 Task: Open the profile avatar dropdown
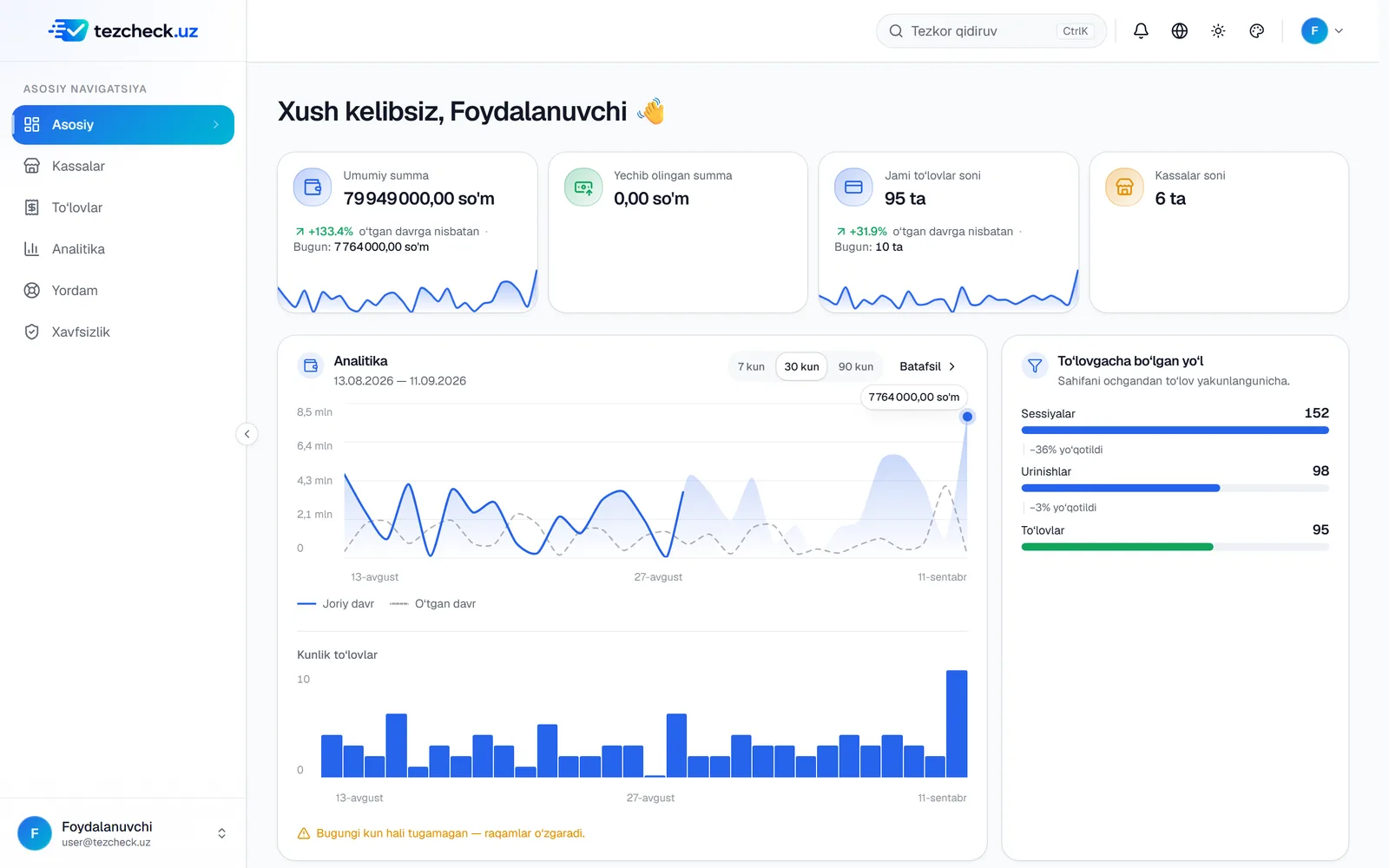(x=1322, y=31)
